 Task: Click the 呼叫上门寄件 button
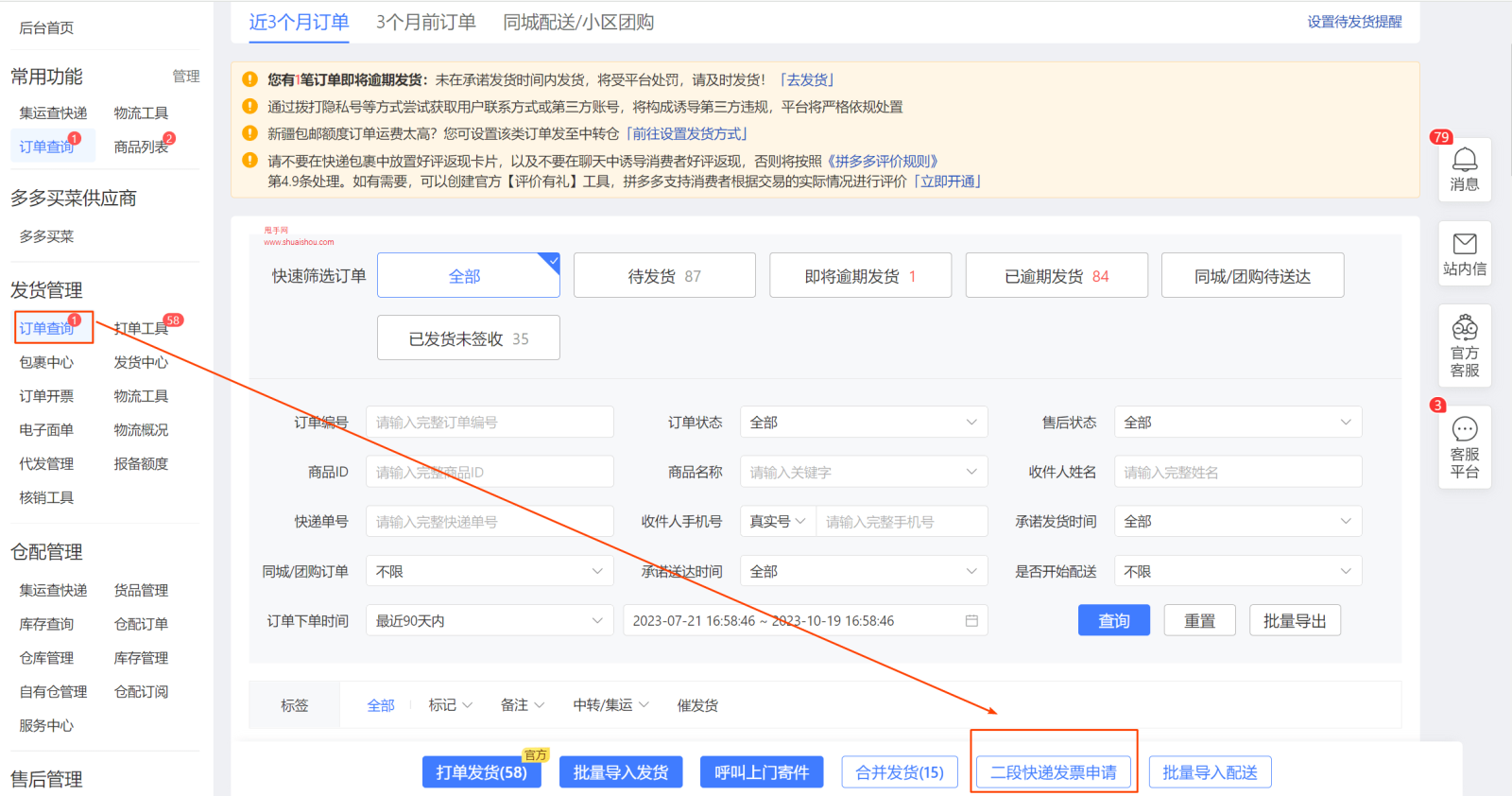[x=762, y=772]
